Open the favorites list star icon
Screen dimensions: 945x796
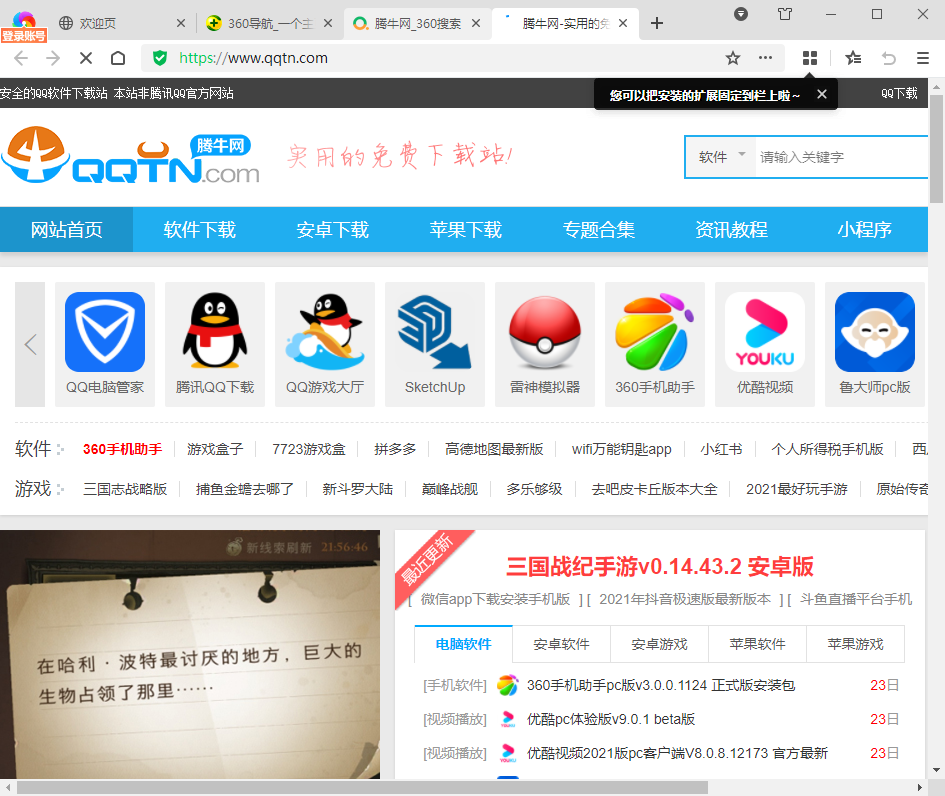[x=853, y=58]
